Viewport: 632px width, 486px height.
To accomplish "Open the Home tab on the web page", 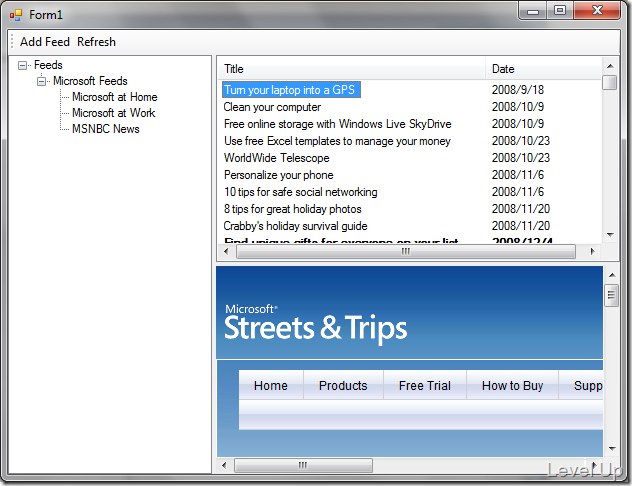I will coord(271,386).
